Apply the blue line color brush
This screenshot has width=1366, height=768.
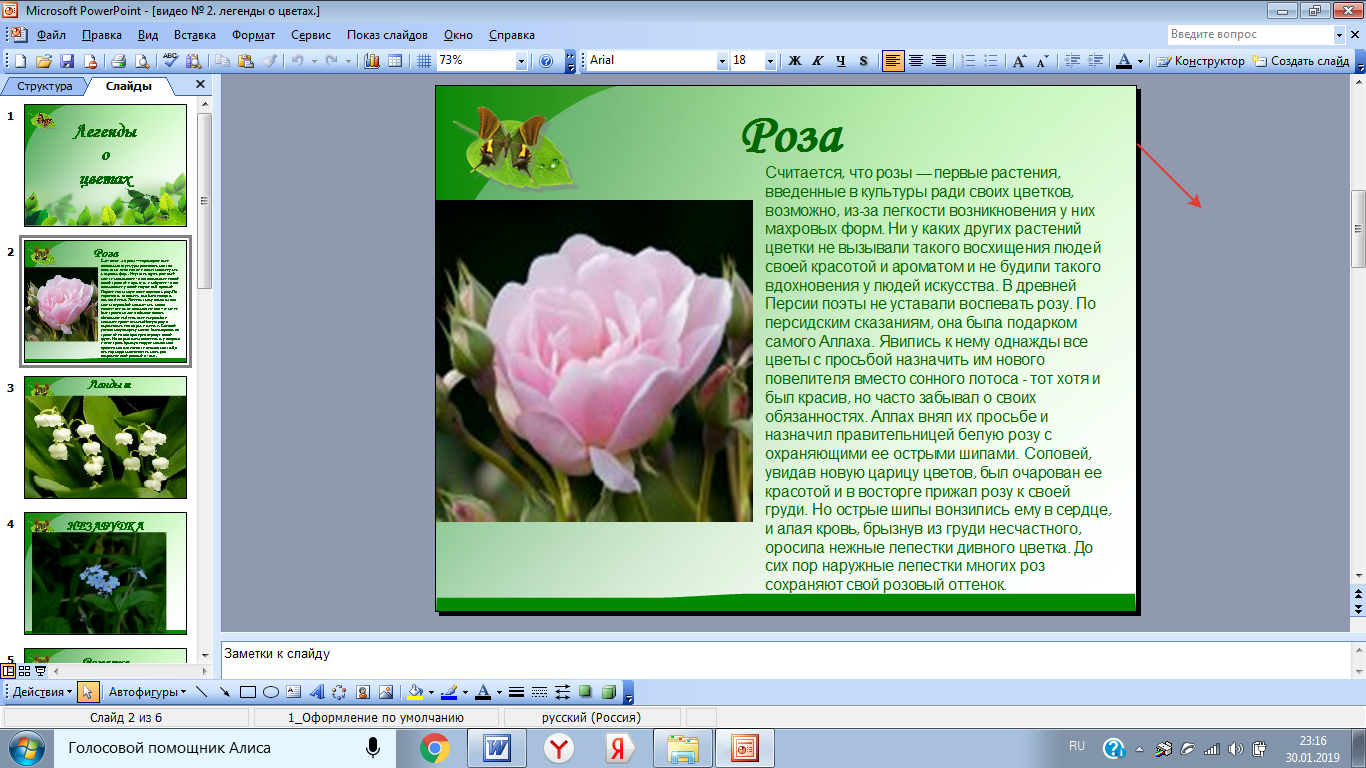pos(449,692)
